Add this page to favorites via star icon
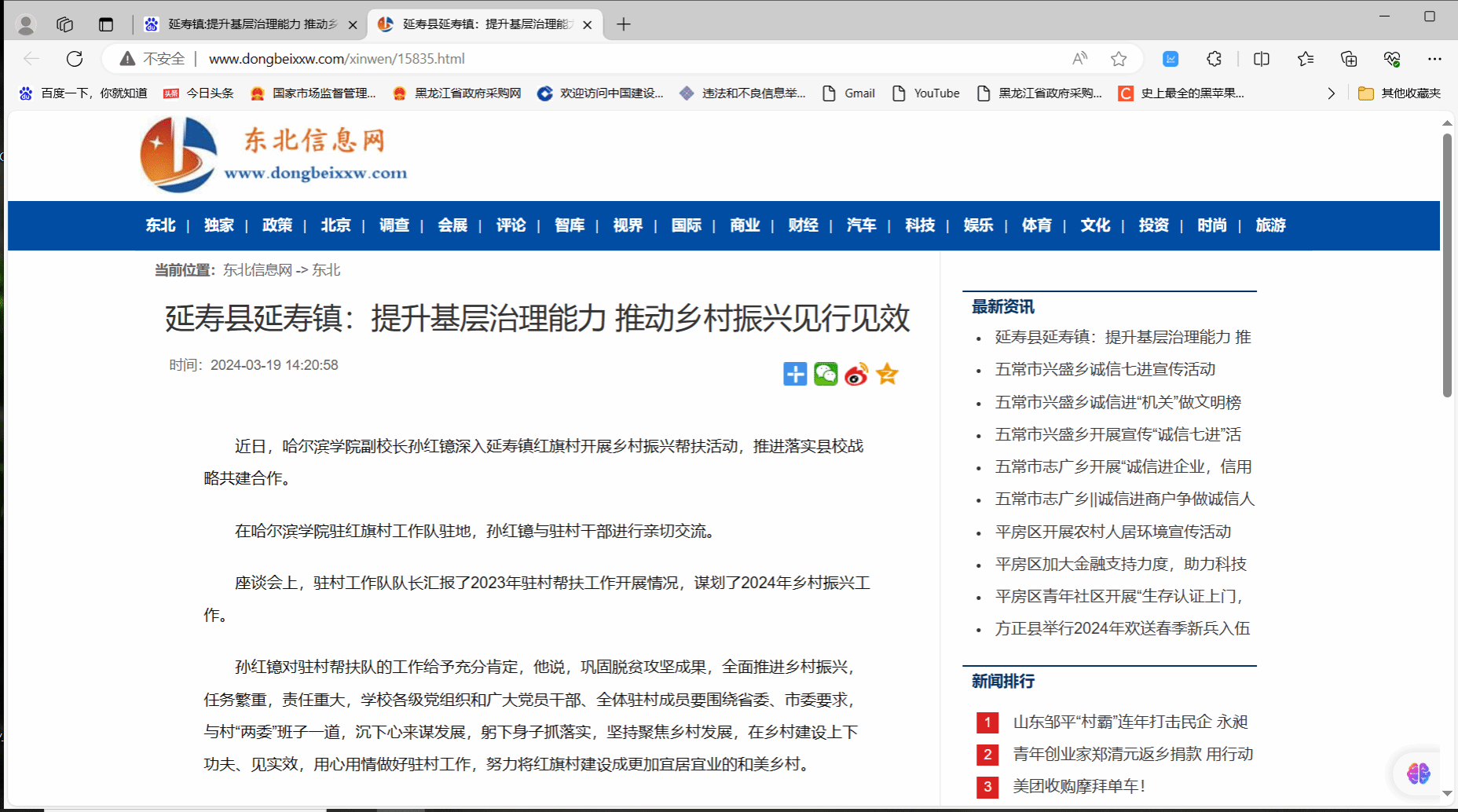The image size is (1458, 812). [1119, 59]
